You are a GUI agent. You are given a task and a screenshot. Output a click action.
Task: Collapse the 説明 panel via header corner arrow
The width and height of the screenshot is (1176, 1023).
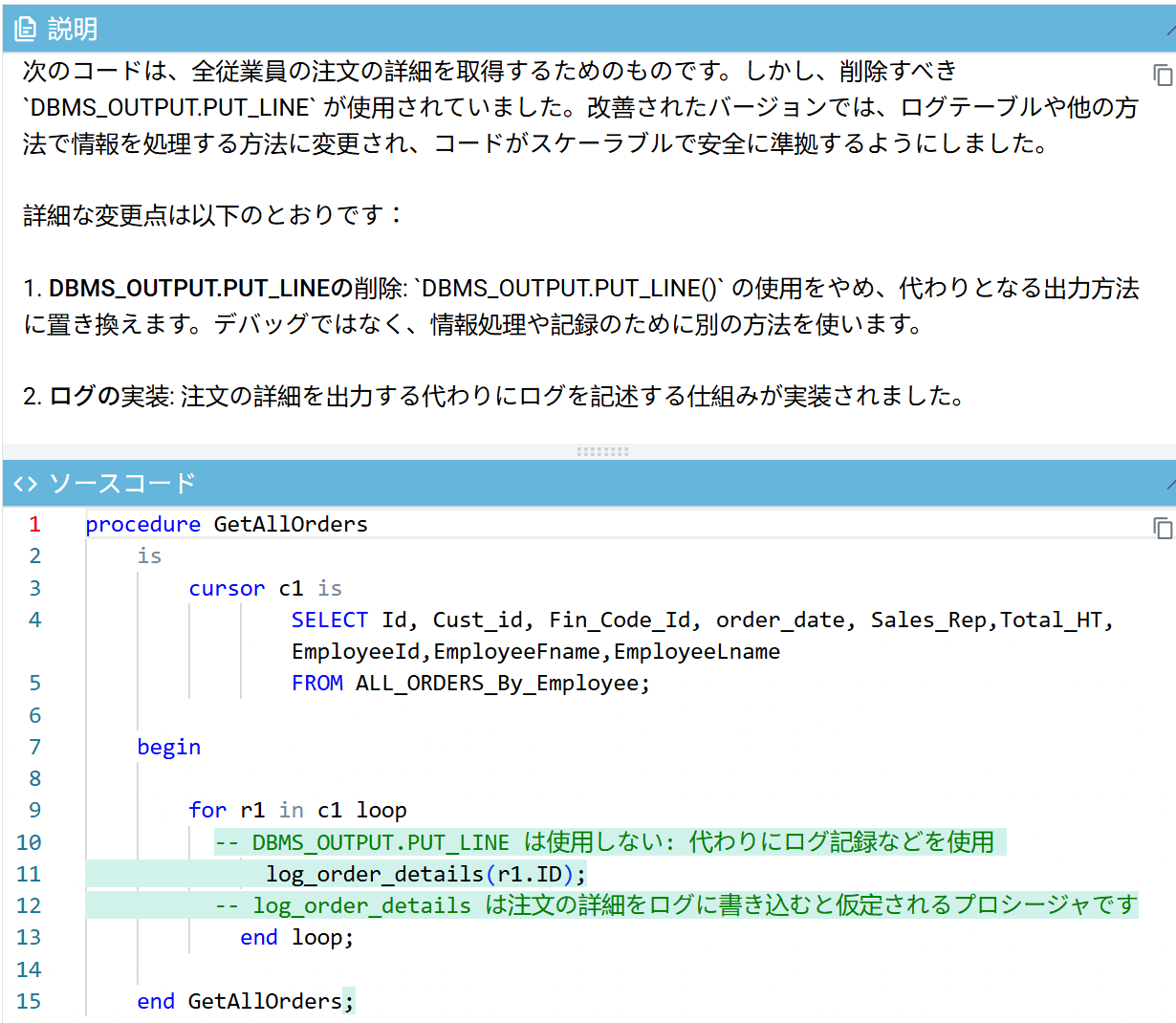click(x=1170, y=31)
